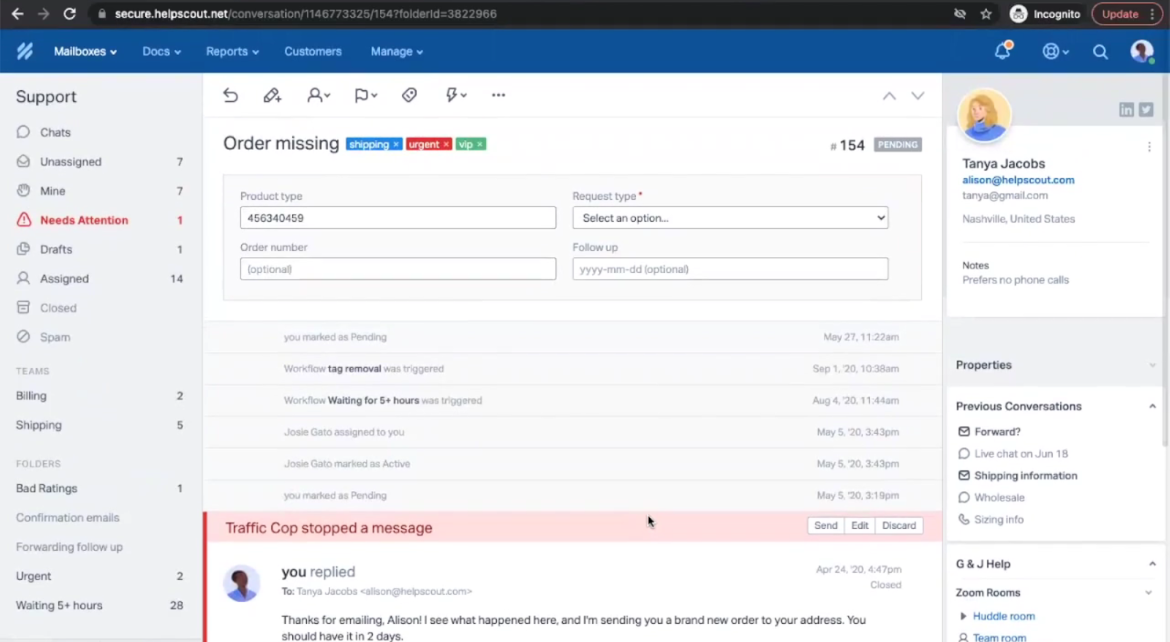Bookmark this page with star icon
The width and height of the screenshot is (1170, 642).
coord(986,13)
